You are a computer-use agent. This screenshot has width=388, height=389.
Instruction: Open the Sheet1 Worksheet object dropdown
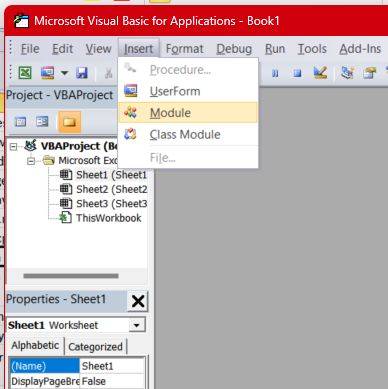tap(137, 325)
